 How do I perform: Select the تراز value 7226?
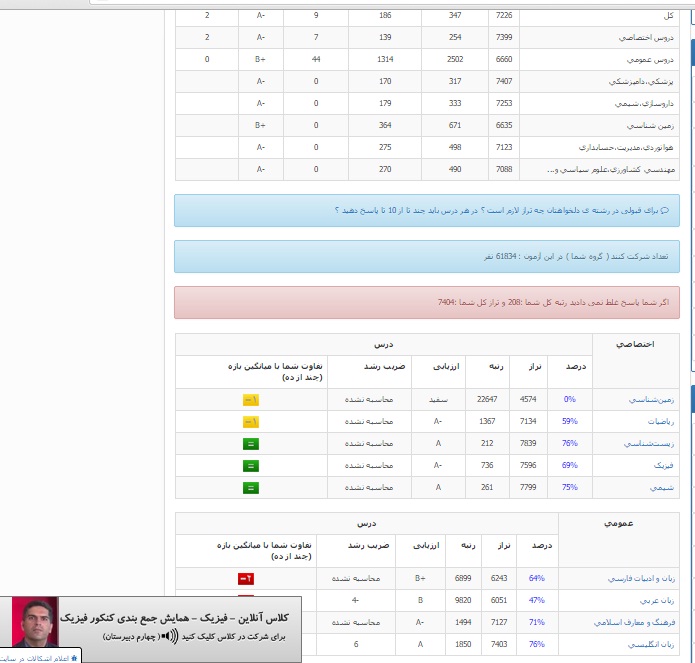(x=504, y=16)
